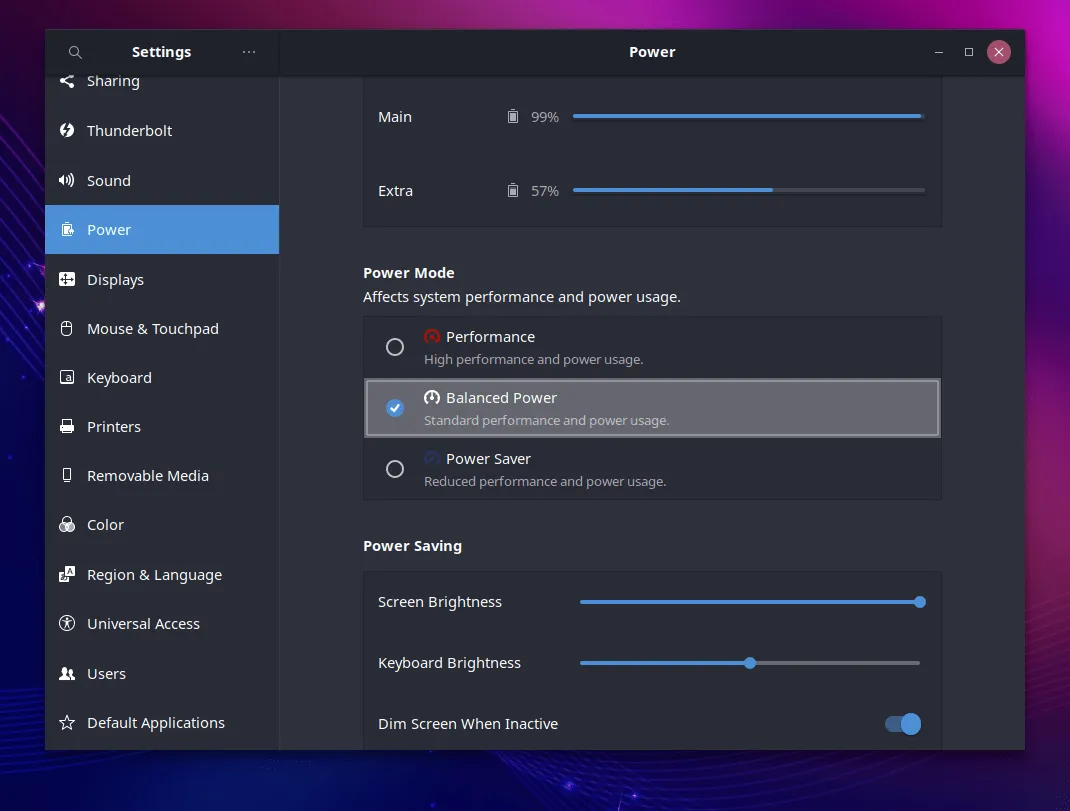The image size is (1070, 811).
Task: Select the Performance power mode radio
Action: pyautogui.click(x=395, y=347)
